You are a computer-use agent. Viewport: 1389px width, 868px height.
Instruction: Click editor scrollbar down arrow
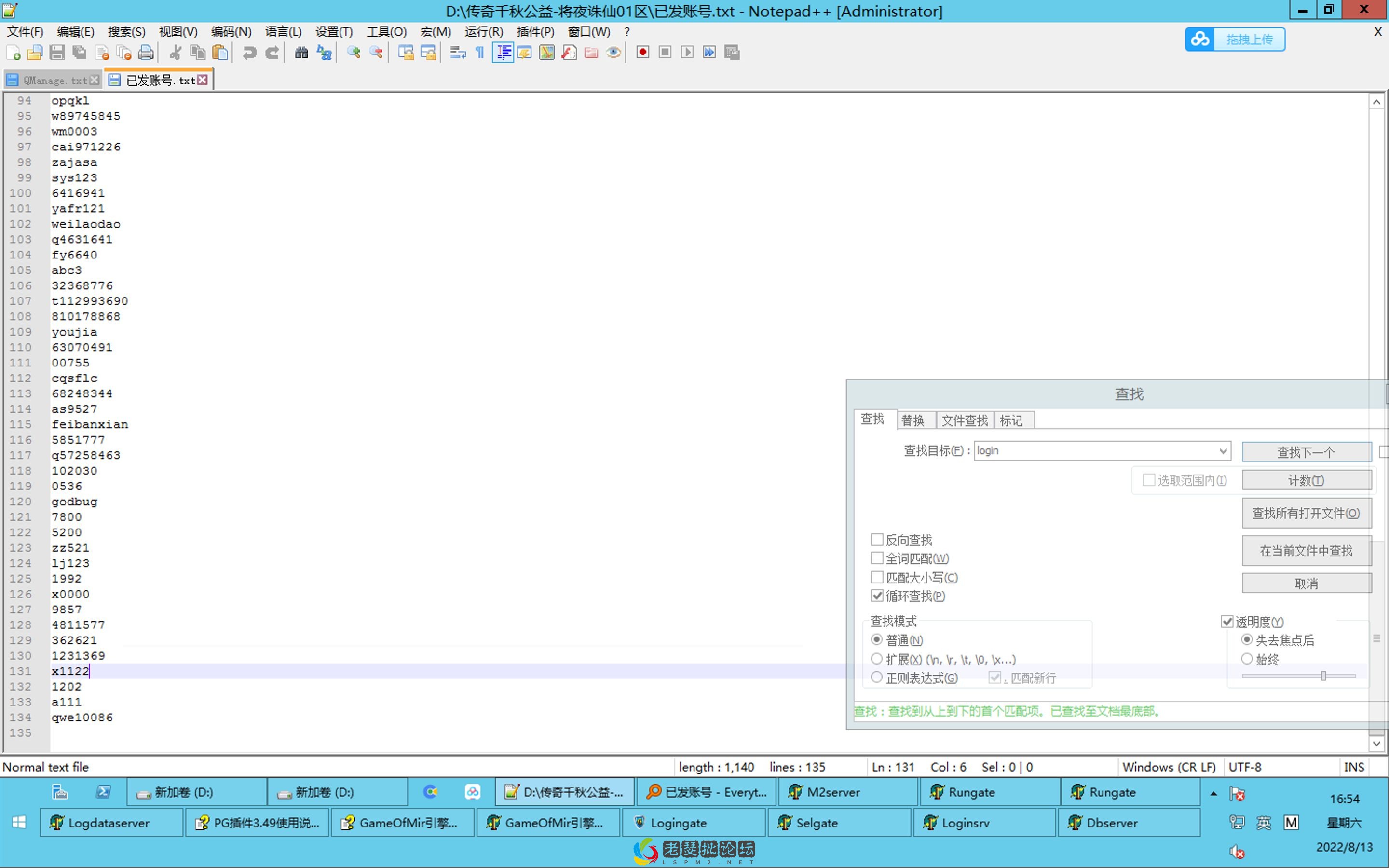click(x=1376, y=744)
